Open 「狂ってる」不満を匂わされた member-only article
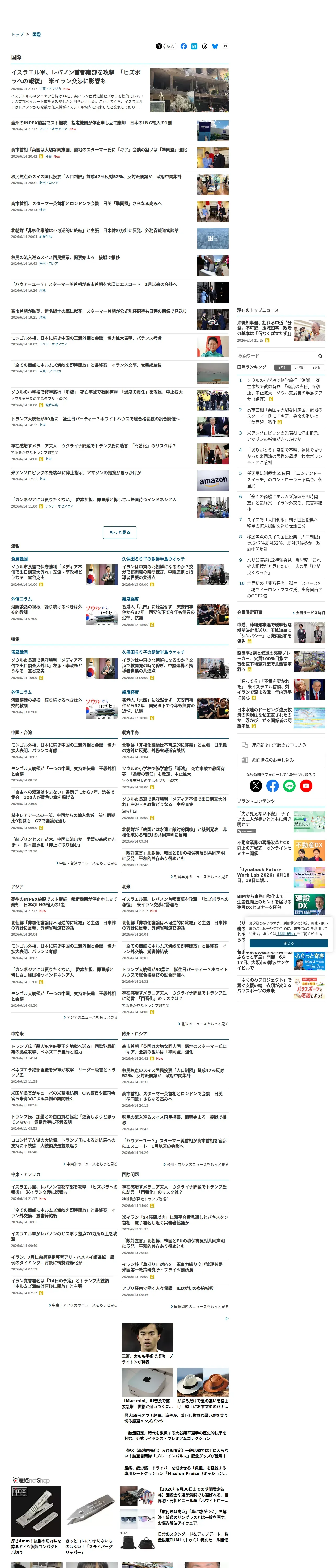336x1568 pixels. pyautogui.click(x=264, y=690)
